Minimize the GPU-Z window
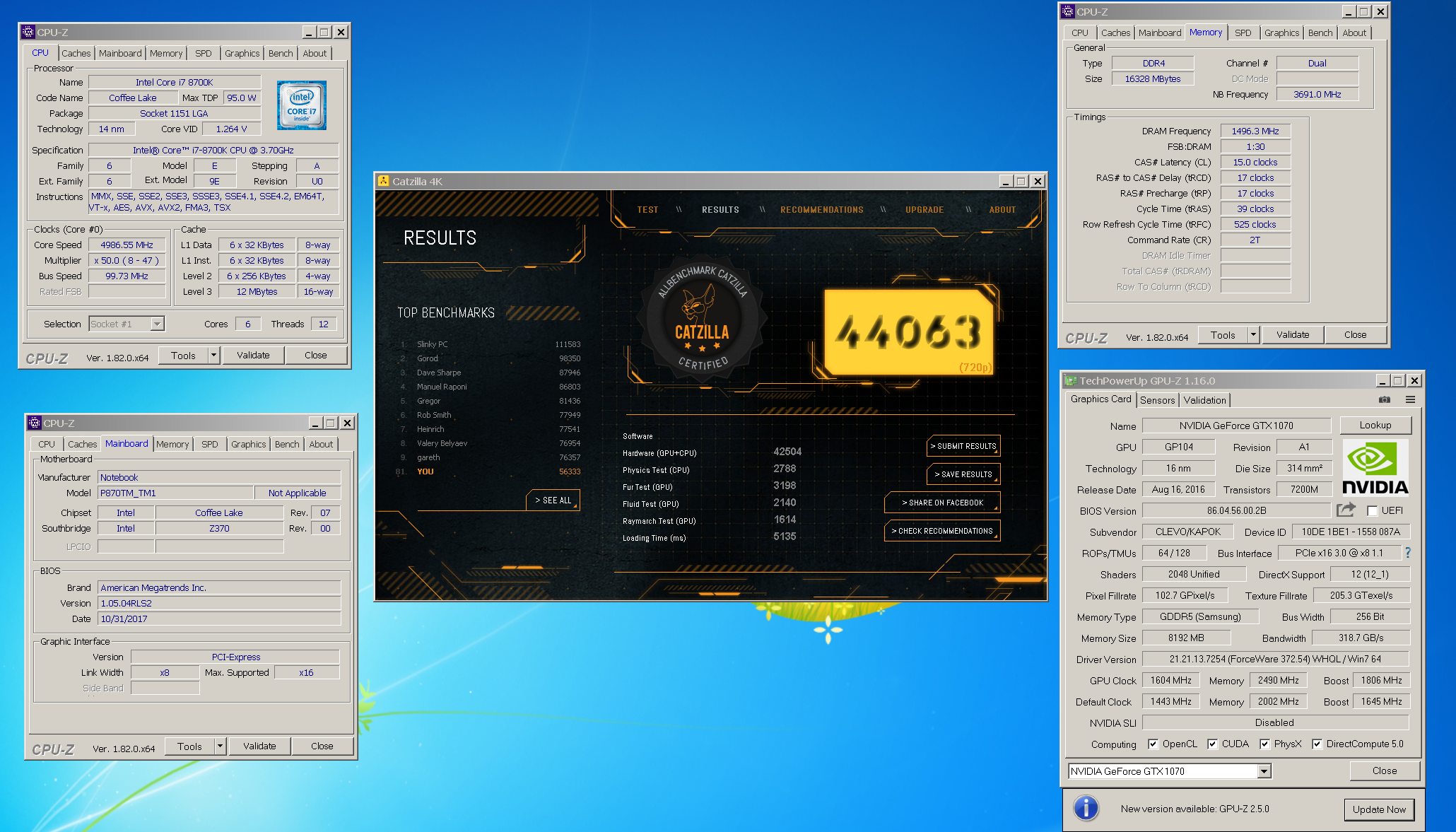 pos(1382,380)
